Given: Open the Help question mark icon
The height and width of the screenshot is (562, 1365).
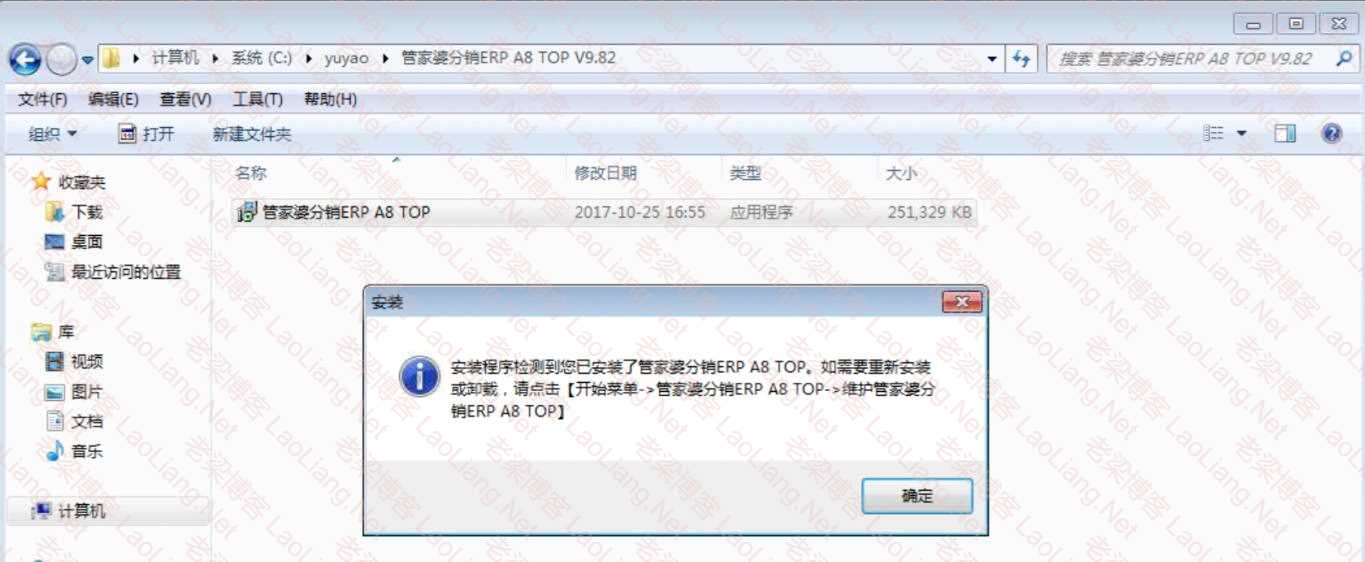Looking at the screenshot, I should [1331, 133].
